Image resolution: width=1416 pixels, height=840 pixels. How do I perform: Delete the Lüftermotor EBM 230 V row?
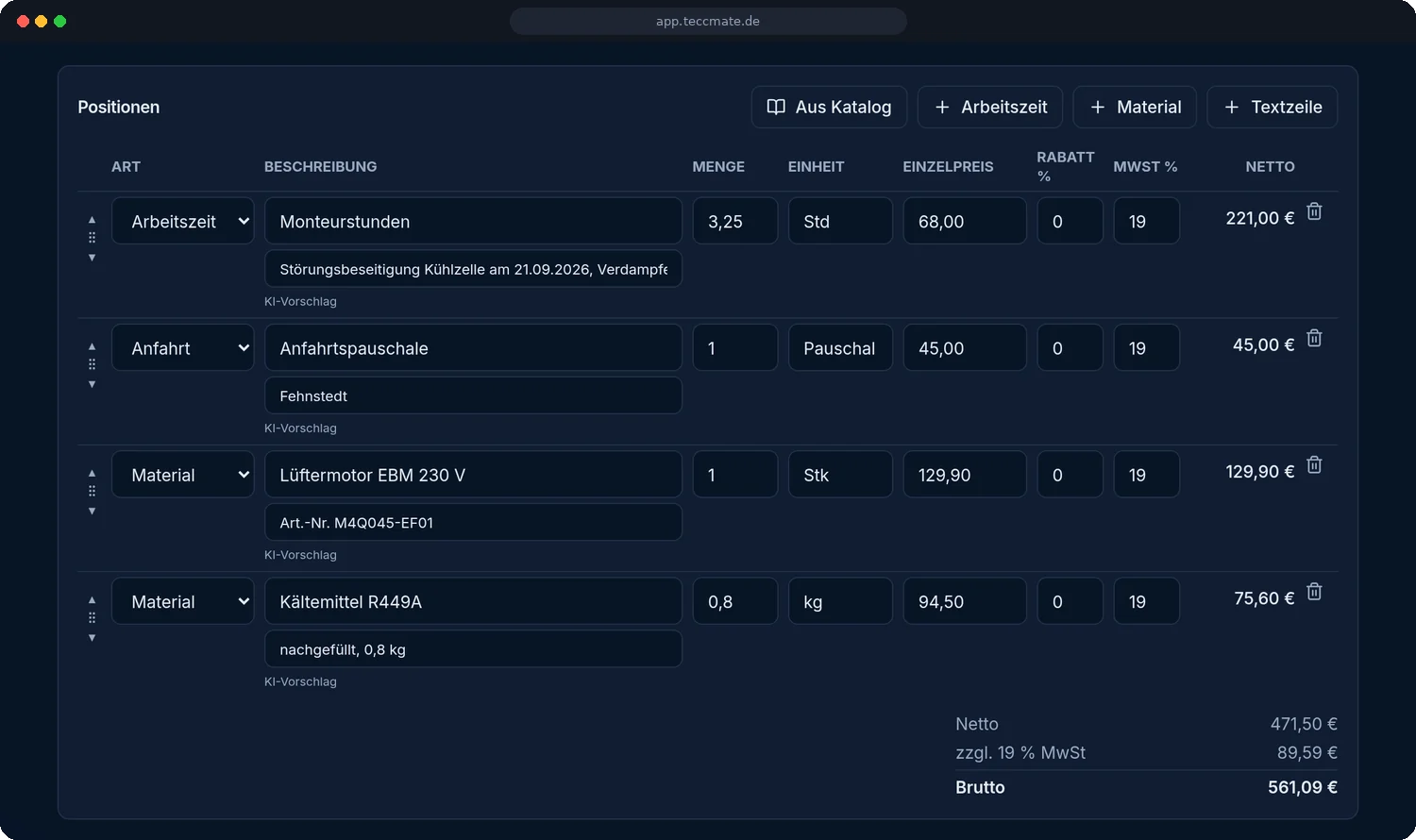coord(1314,465)
